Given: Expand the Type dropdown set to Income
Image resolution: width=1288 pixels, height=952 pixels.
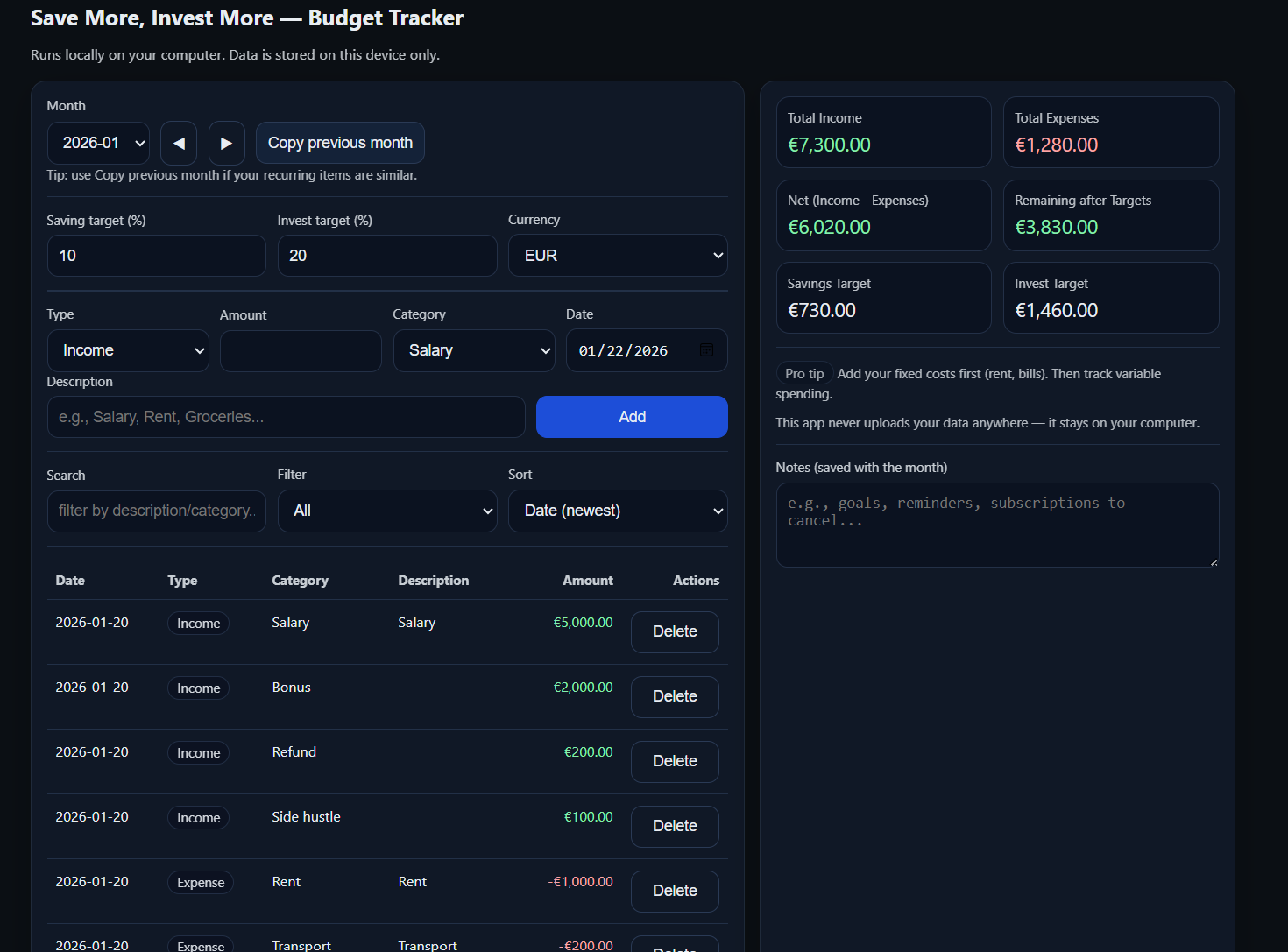Looking at the screenshot, I should coord(128,350).
